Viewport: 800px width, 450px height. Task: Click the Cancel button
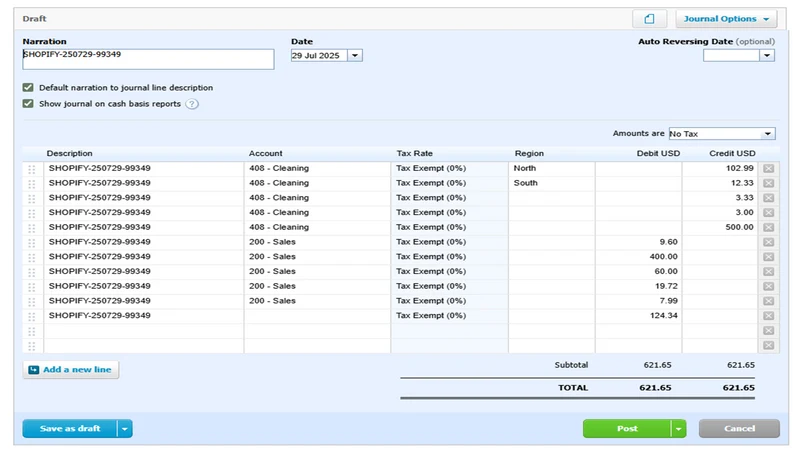pyautogui.click(x=739, y=429)
